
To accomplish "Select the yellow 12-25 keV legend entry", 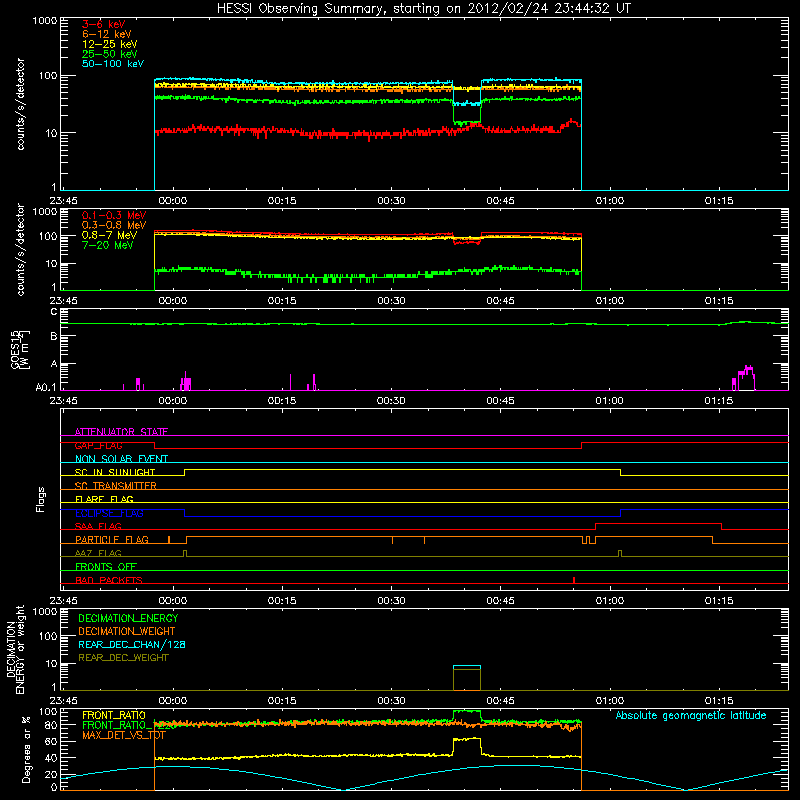I will tap(110, 44).
